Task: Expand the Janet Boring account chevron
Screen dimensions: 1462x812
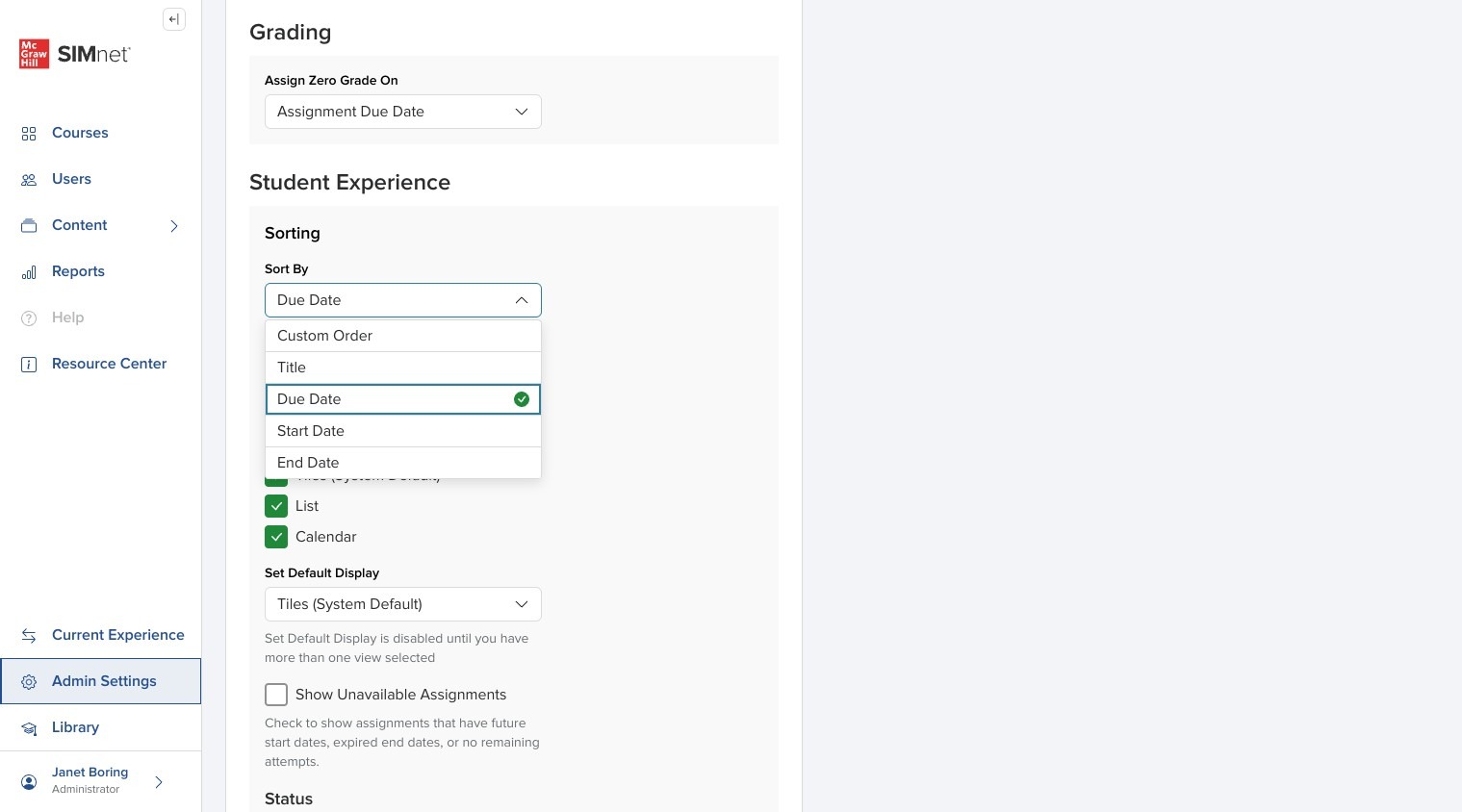Action: coord(159,782)
